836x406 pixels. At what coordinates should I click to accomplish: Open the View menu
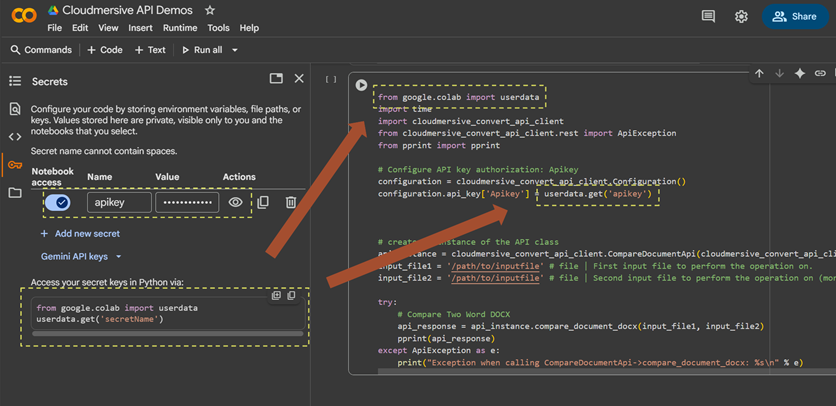tap(108, 28)
